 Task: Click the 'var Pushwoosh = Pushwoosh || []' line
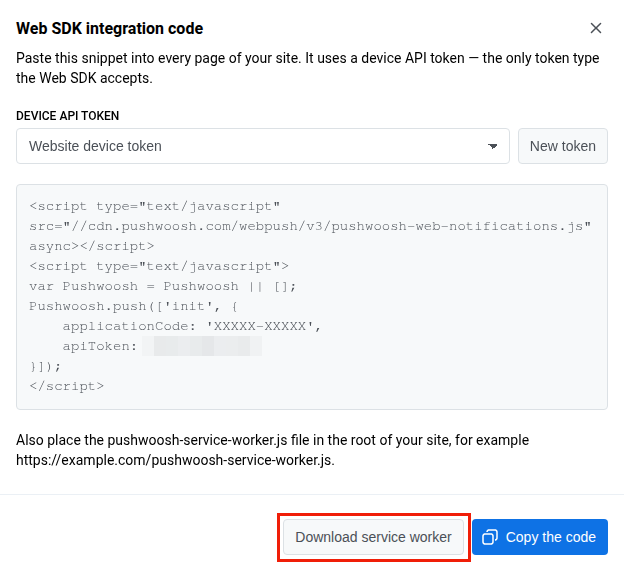pyautogui.click(x=162, y=286)
